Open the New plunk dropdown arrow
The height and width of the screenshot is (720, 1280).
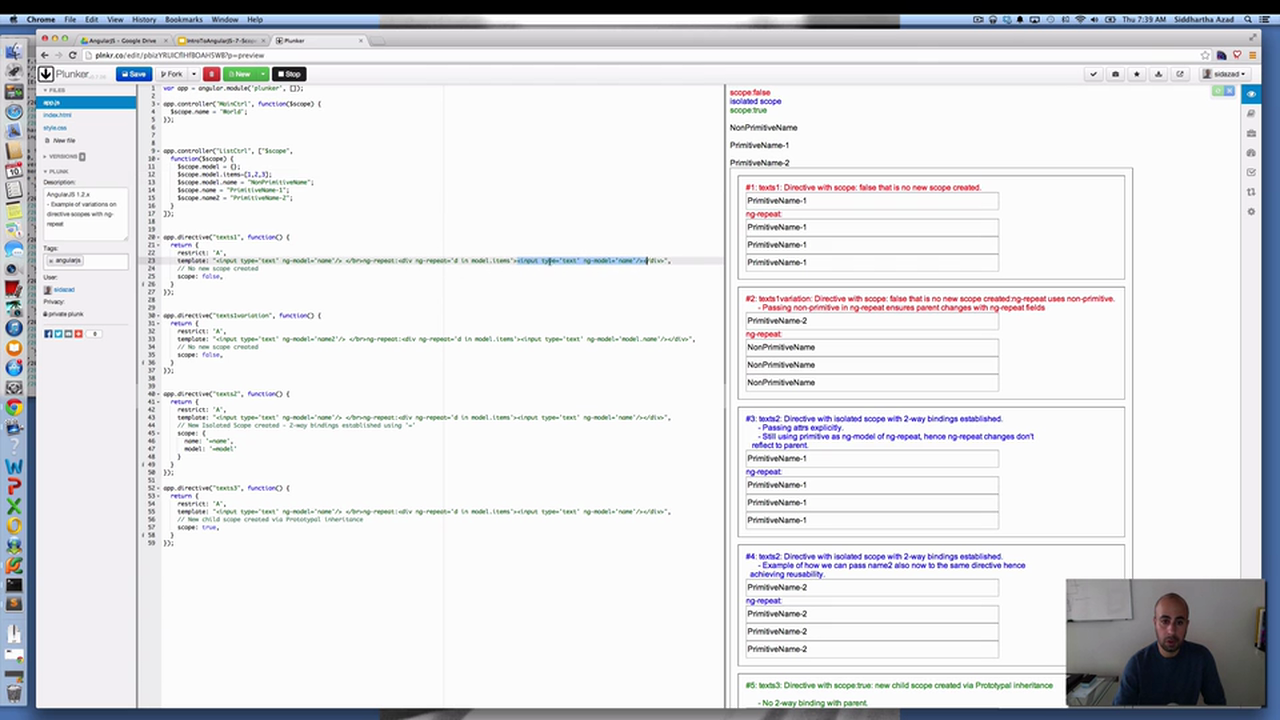[263, 74]
